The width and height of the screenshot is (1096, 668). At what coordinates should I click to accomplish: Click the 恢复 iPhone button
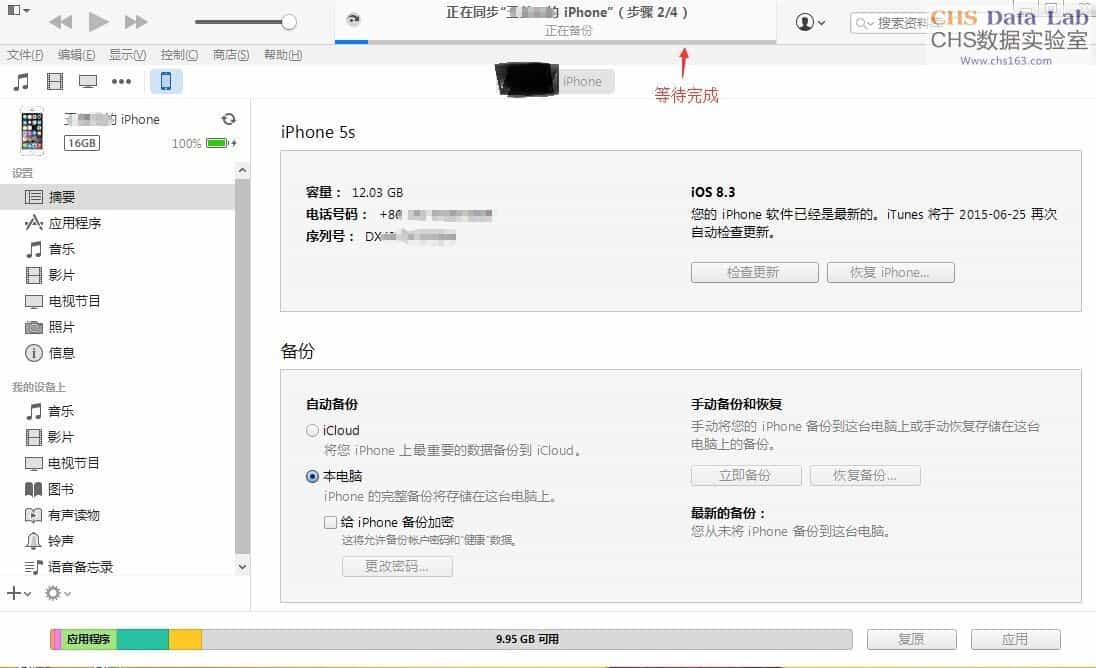click(890, 273)
